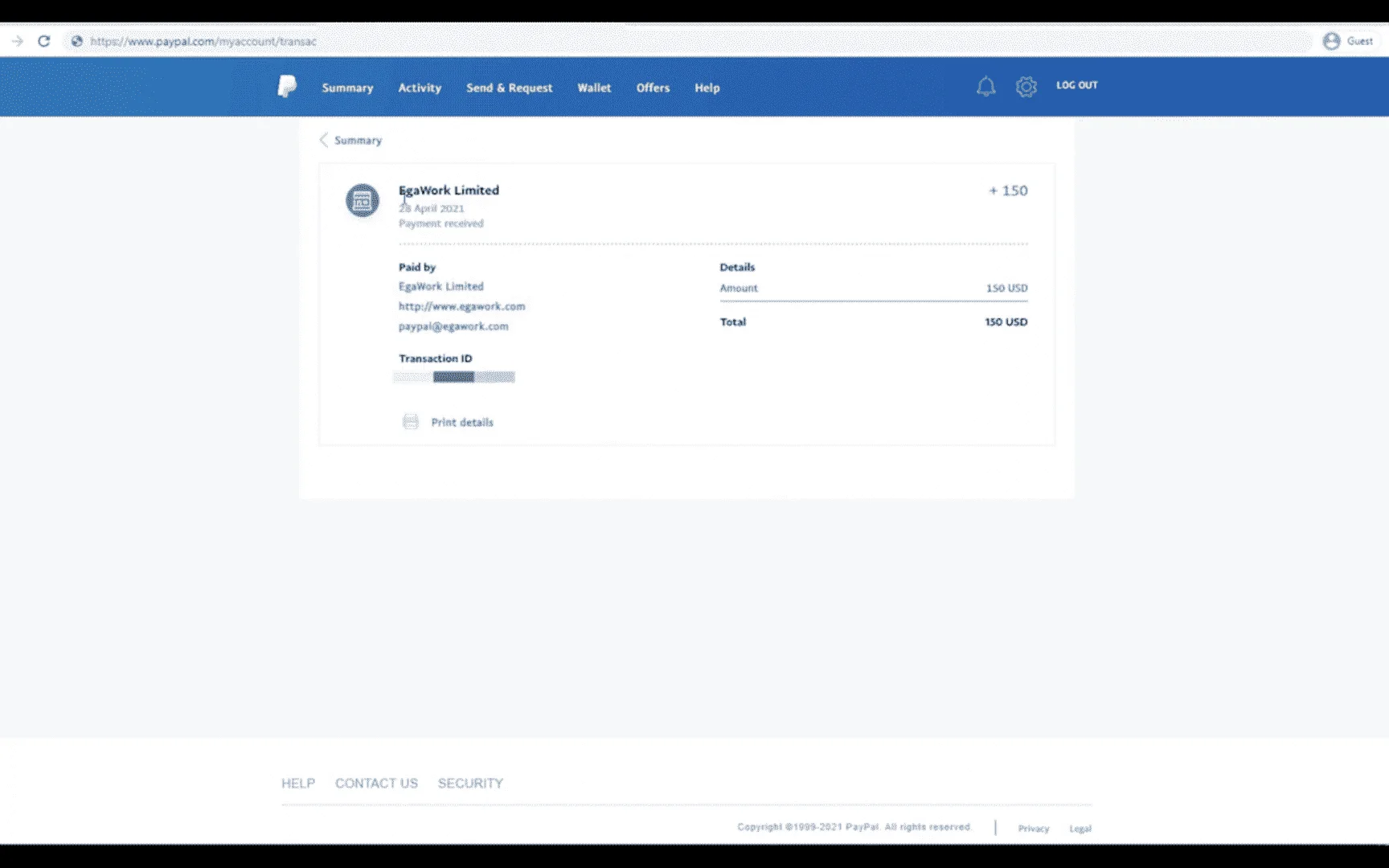This screenshot has width=1389, height=868.
Task: Open the Help navigation tab
Action: pyautogui.click(x=707, y=88)
